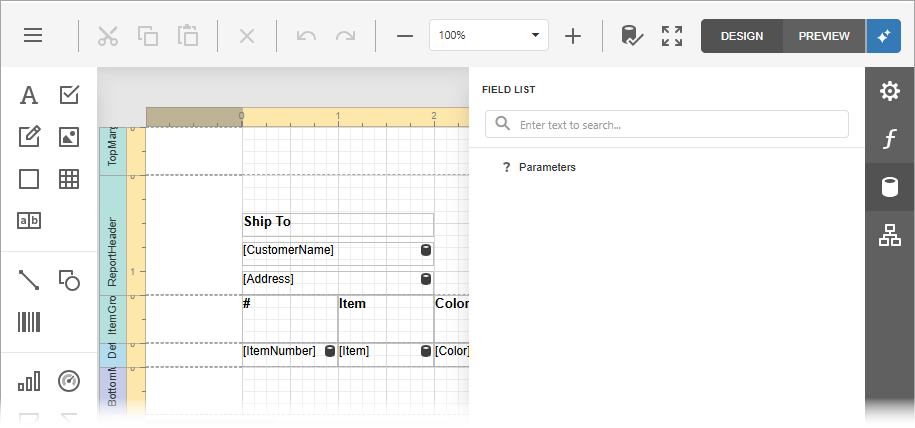Select the TopMargin band label
Image resolution: width=915 pixels, height=428 pixels.
[113, 151]
